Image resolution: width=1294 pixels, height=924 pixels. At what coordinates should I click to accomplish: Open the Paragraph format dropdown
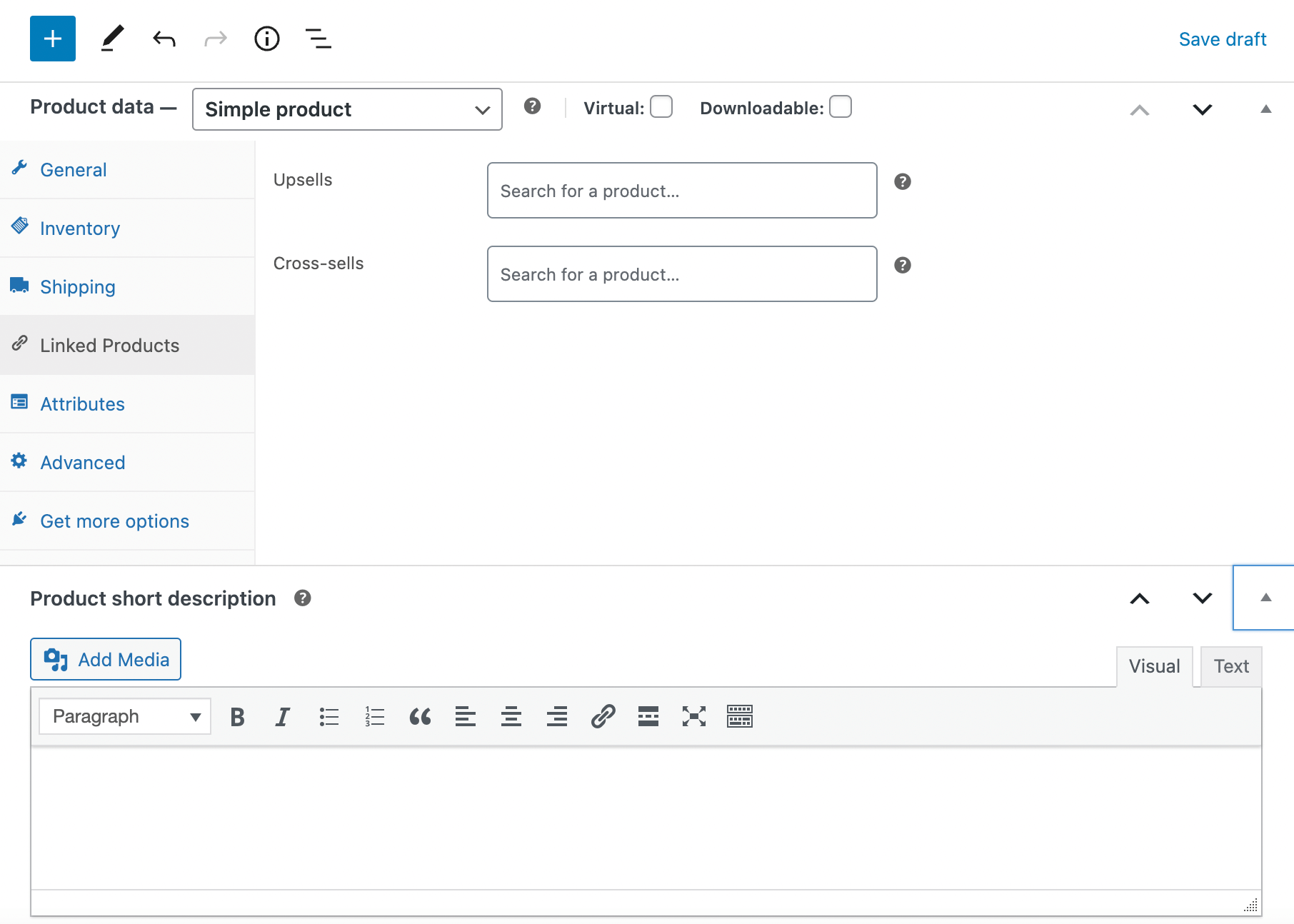(124, 716)
